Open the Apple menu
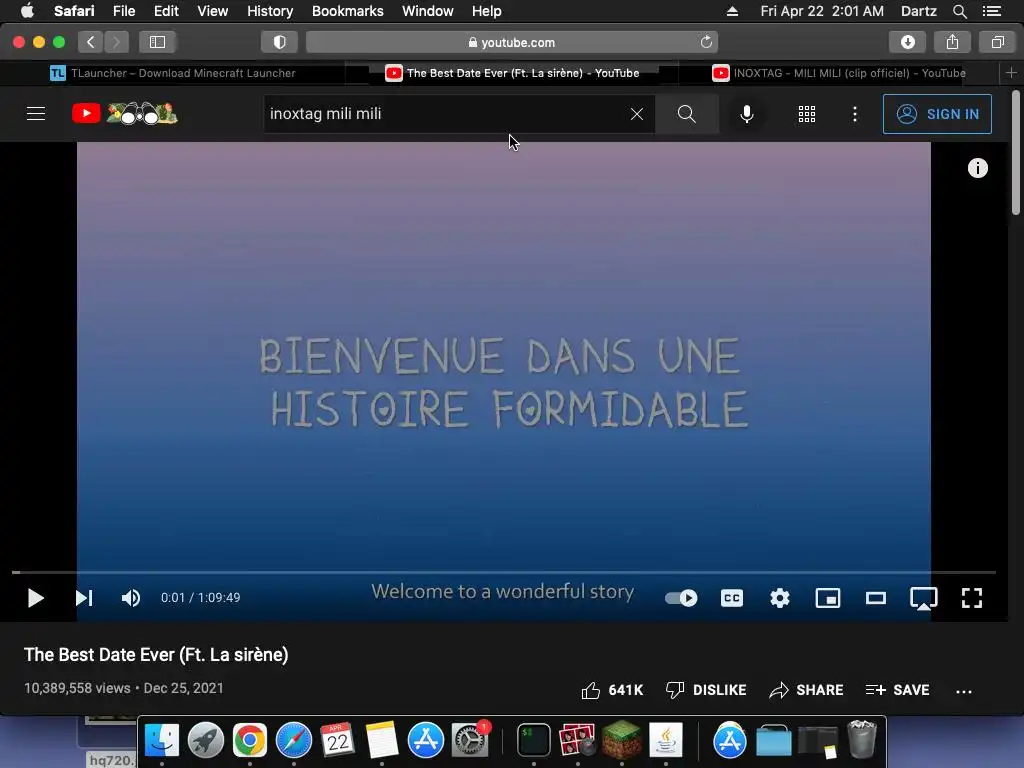 (x=27, y=11)
